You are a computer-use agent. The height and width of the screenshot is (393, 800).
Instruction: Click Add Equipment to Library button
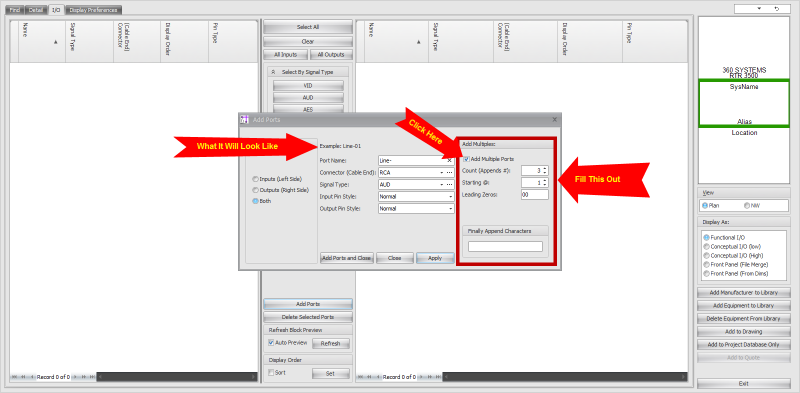point(743,306)
